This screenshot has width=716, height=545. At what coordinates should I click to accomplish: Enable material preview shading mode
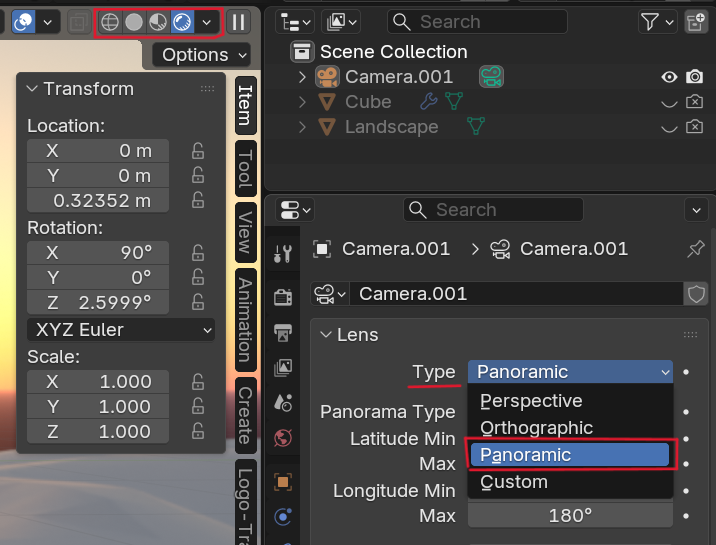coord(157,21)
